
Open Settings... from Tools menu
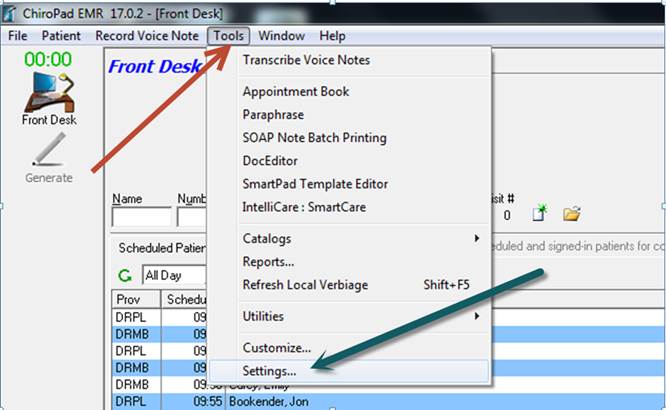click(349, 371)
